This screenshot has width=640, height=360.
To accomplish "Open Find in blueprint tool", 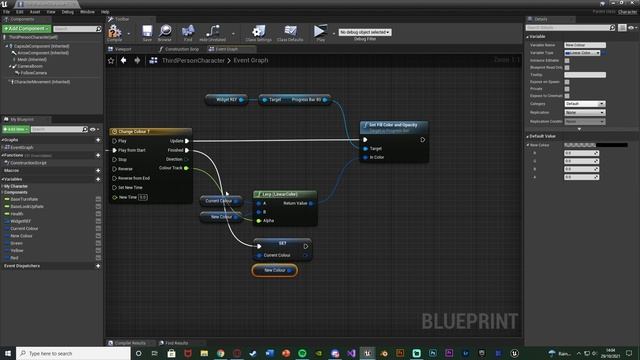I will point(188,33).
